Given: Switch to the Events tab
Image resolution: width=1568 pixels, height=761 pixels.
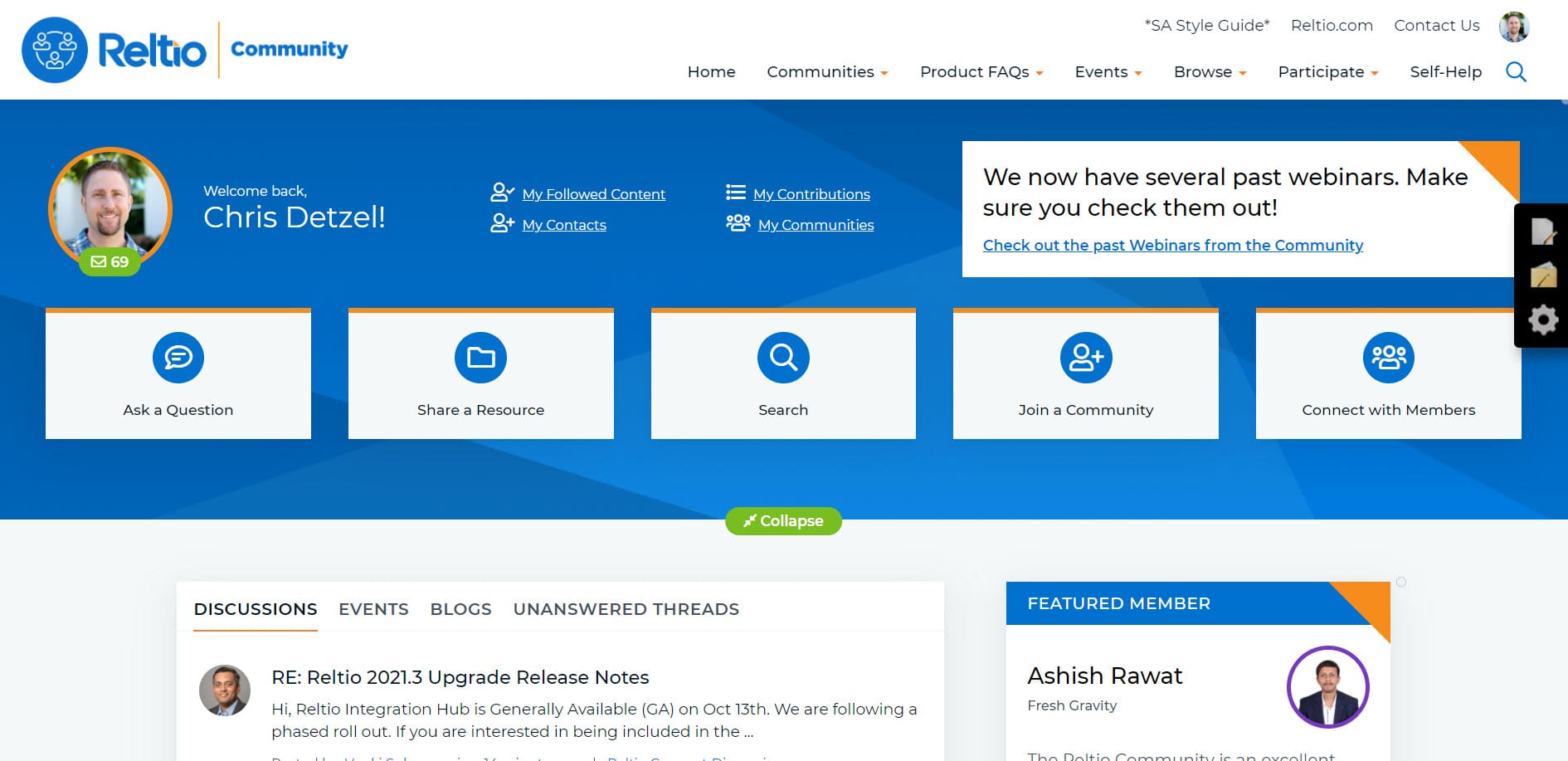Looking at the screenshot, I should pyautogui.click(x=373, y=609).
